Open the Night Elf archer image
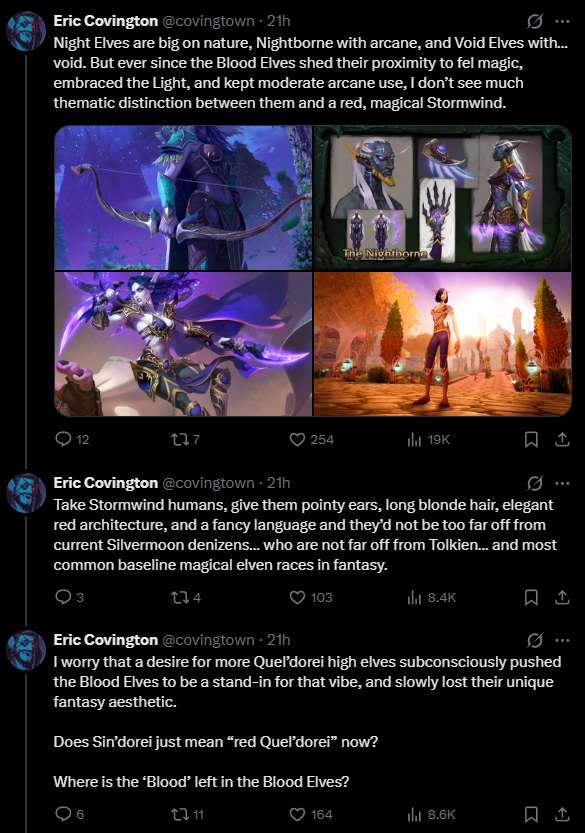 [183, 198]
